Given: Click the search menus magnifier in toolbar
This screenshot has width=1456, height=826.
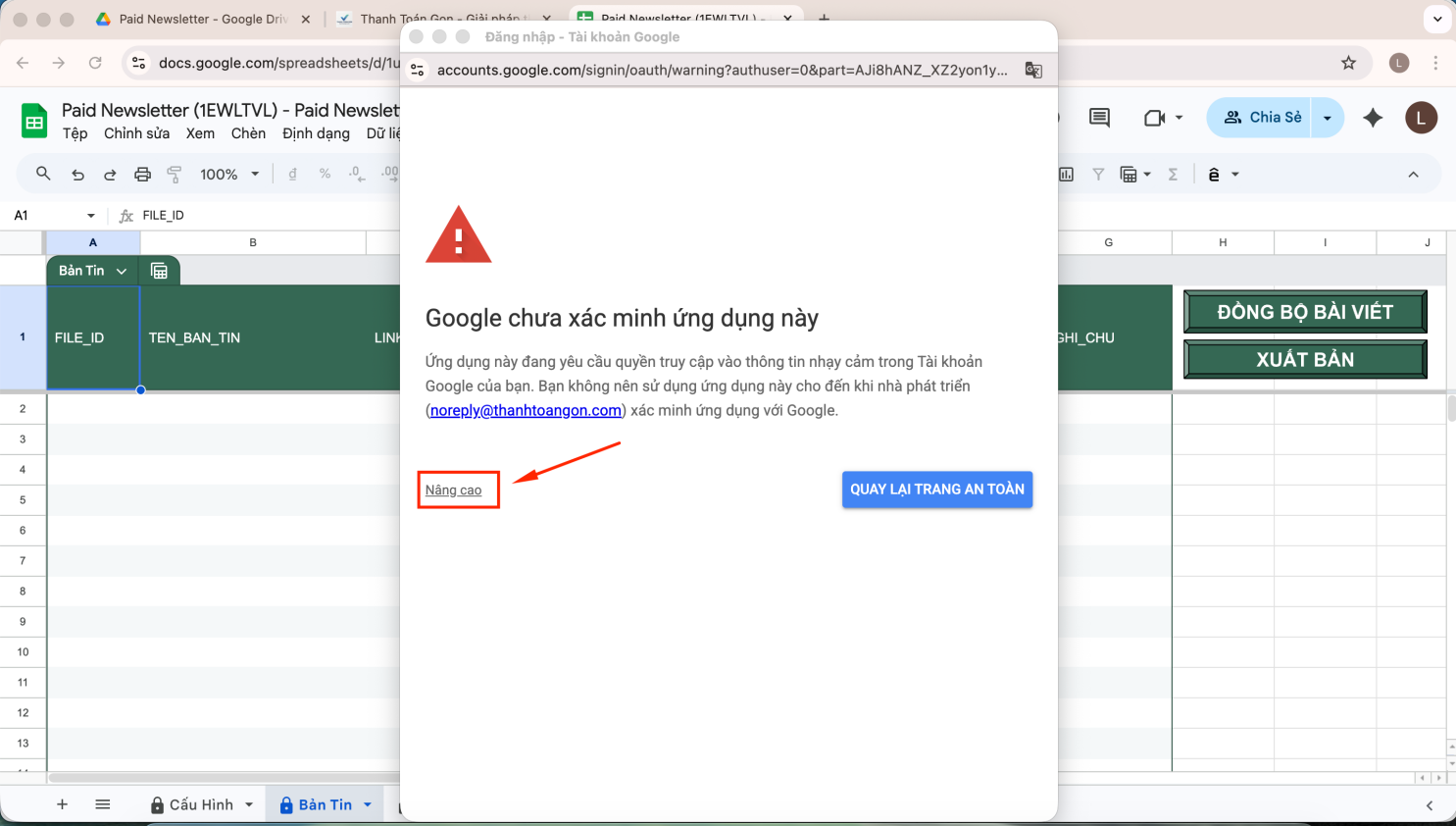Looking at the screenshot, I should tap(43, 174).
